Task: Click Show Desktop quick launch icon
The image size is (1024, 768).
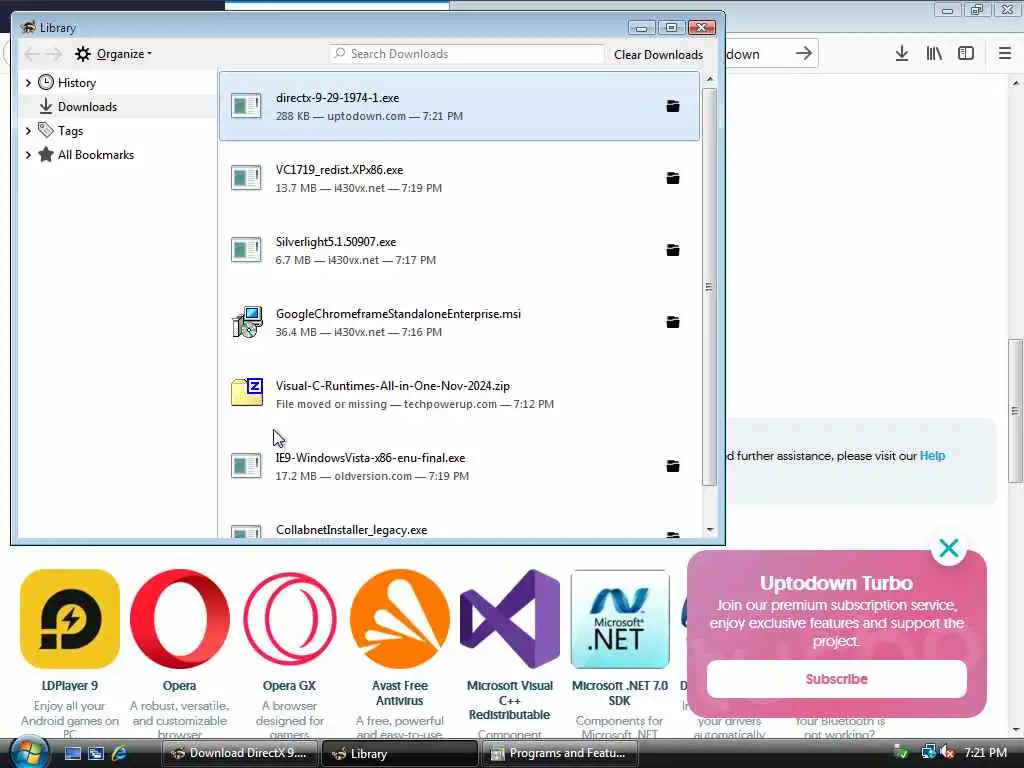Action: [x=72, y=754]
